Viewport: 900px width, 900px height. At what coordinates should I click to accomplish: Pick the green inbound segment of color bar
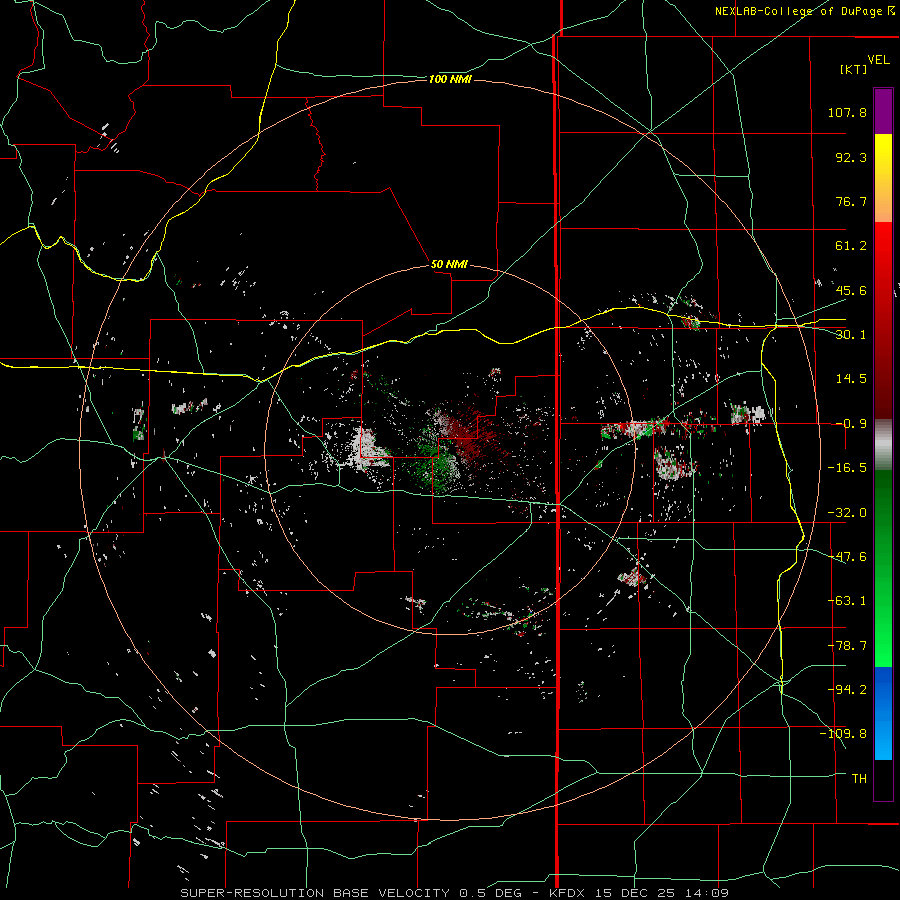pyautogui.click(x=883, y=568)
